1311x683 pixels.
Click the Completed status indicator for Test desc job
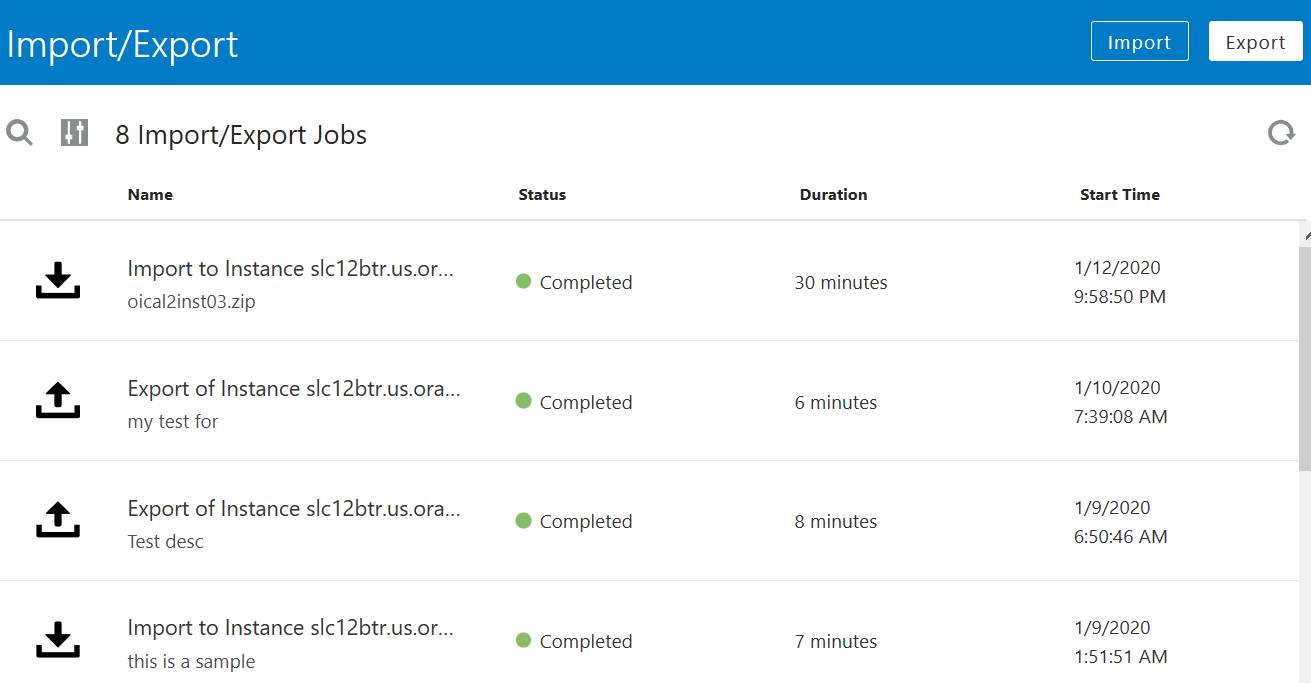point(522,522)
